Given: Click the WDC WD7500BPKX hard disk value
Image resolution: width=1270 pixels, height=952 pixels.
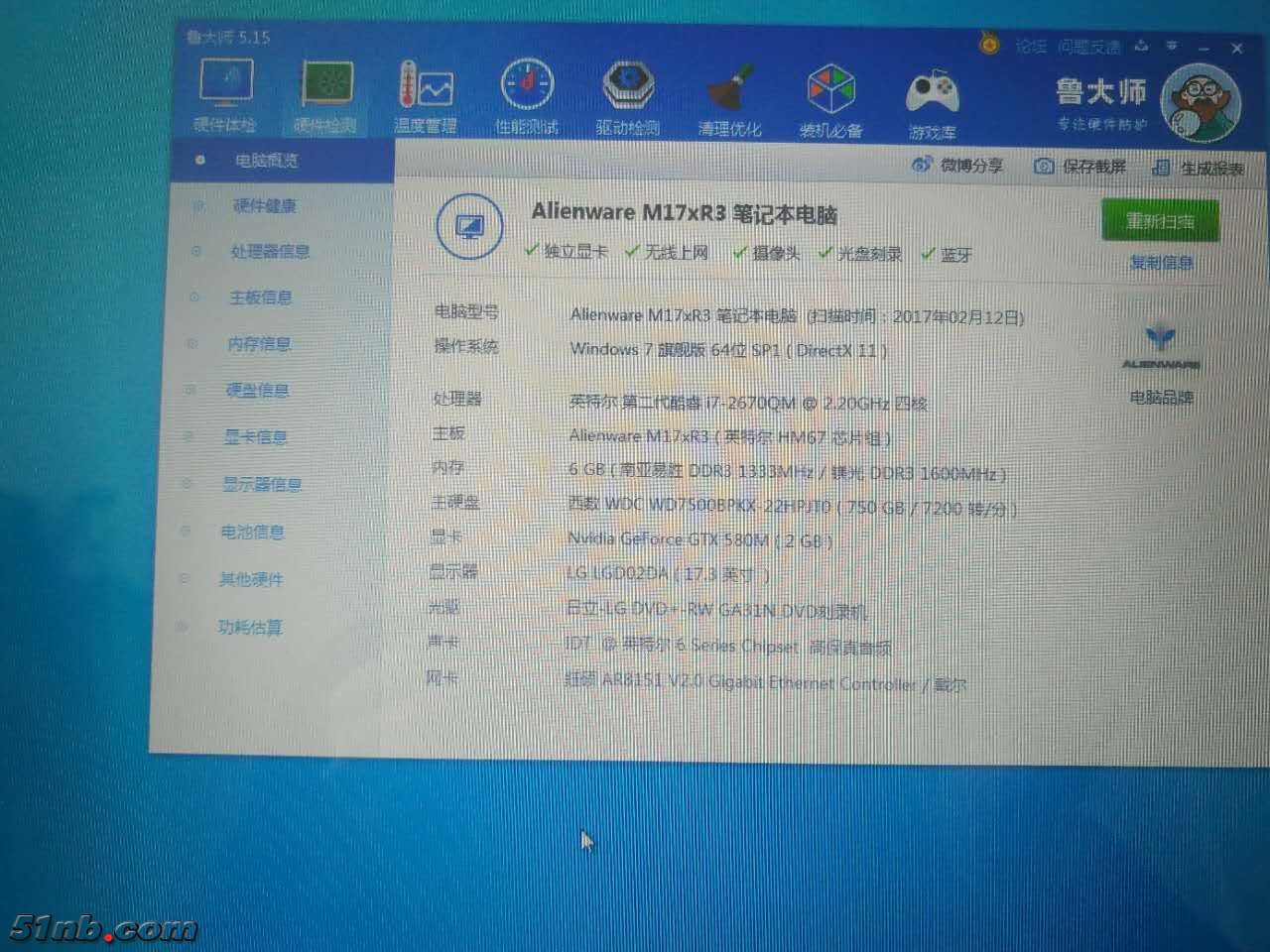Looking at the screenshot, I should [x=792, y=507].
